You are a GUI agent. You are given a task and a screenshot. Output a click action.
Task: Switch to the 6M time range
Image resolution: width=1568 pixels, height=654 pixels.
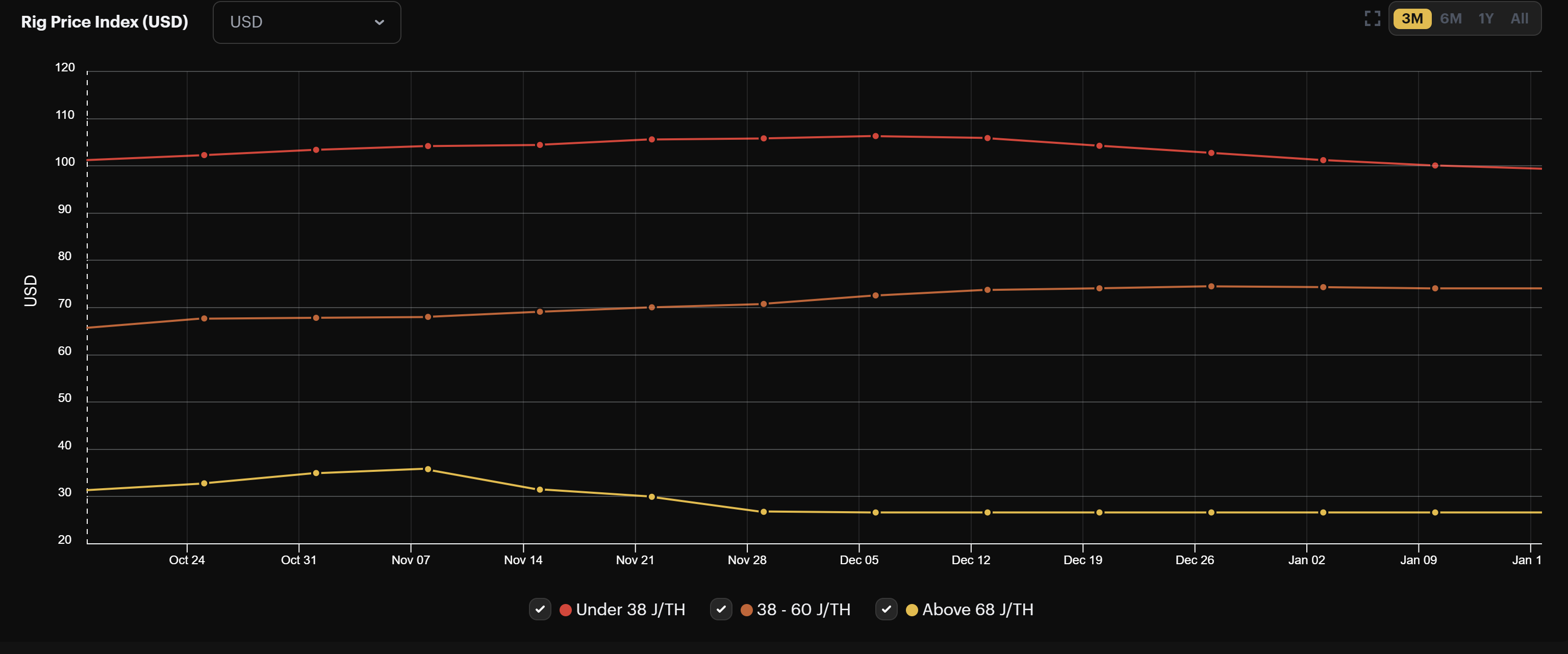coord(1451,19)
